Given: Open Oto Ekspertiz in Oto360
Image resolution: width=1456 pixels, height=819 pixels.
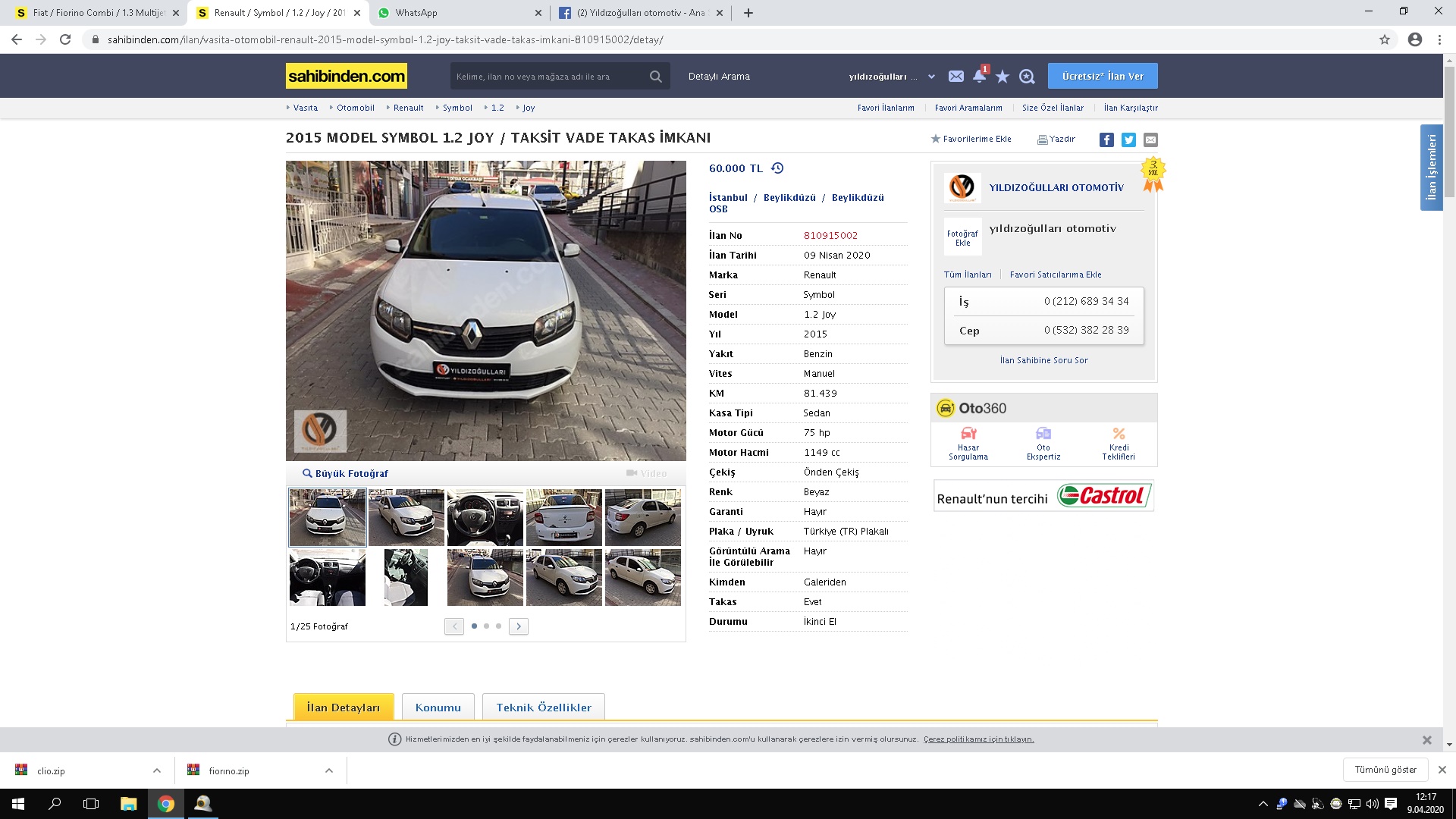Looking at the screenshot, I should click(1043, 443).
